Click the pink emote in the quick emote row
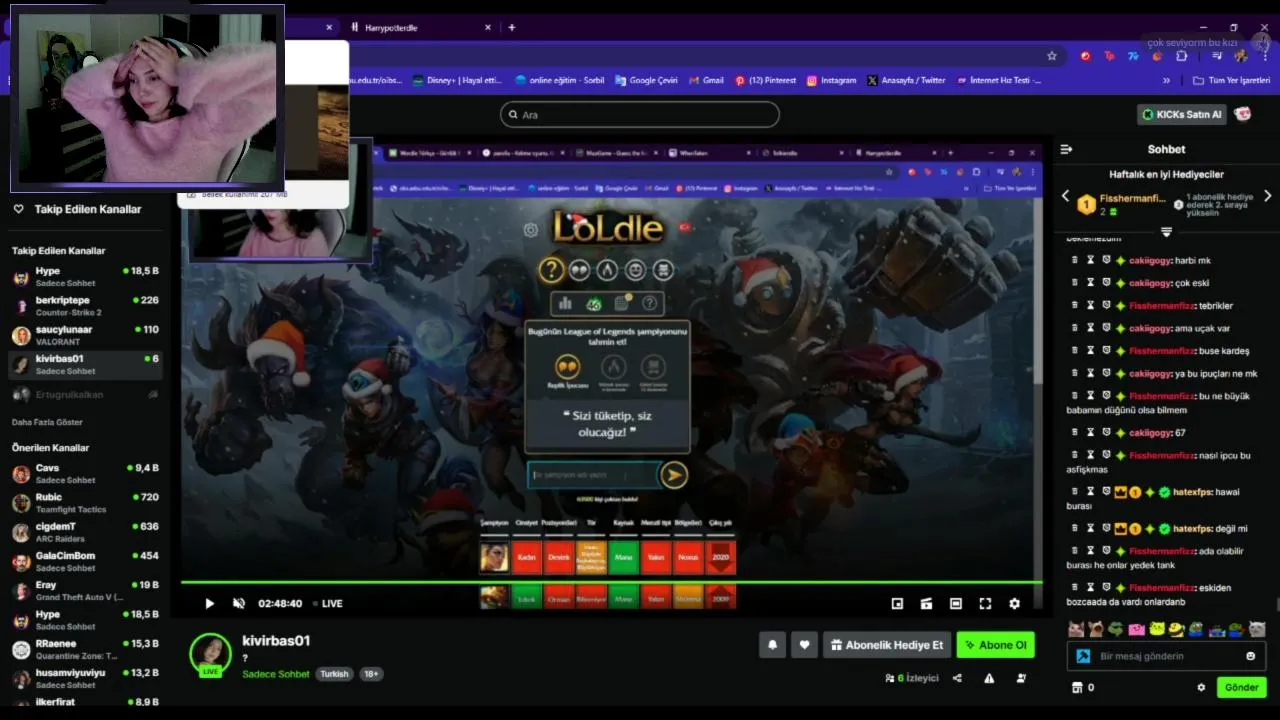Viewport: 1280px width, 720px height. point(1137,629)
